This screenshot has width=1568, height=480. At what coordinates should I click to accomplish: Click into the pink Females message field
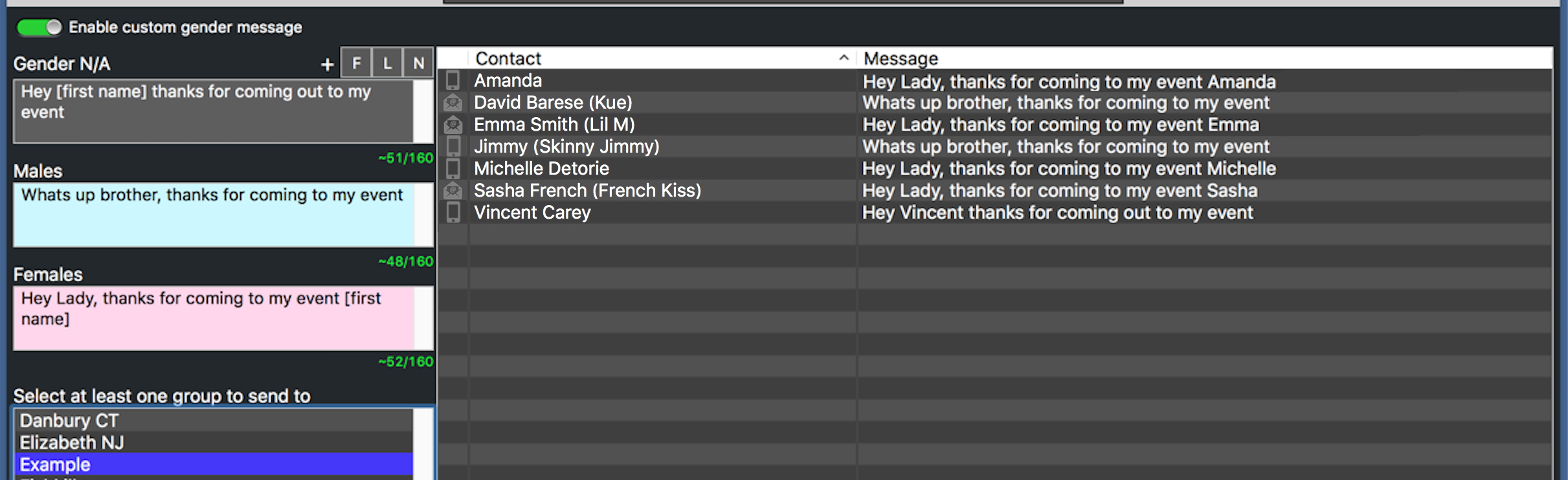(x=214, y=318)
